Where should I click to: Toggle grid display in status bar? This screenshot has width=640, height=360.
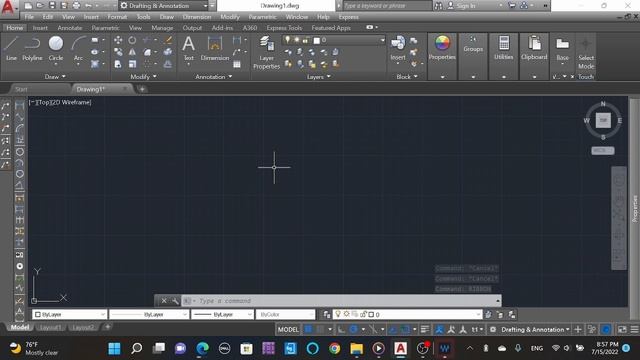point(309,329)
